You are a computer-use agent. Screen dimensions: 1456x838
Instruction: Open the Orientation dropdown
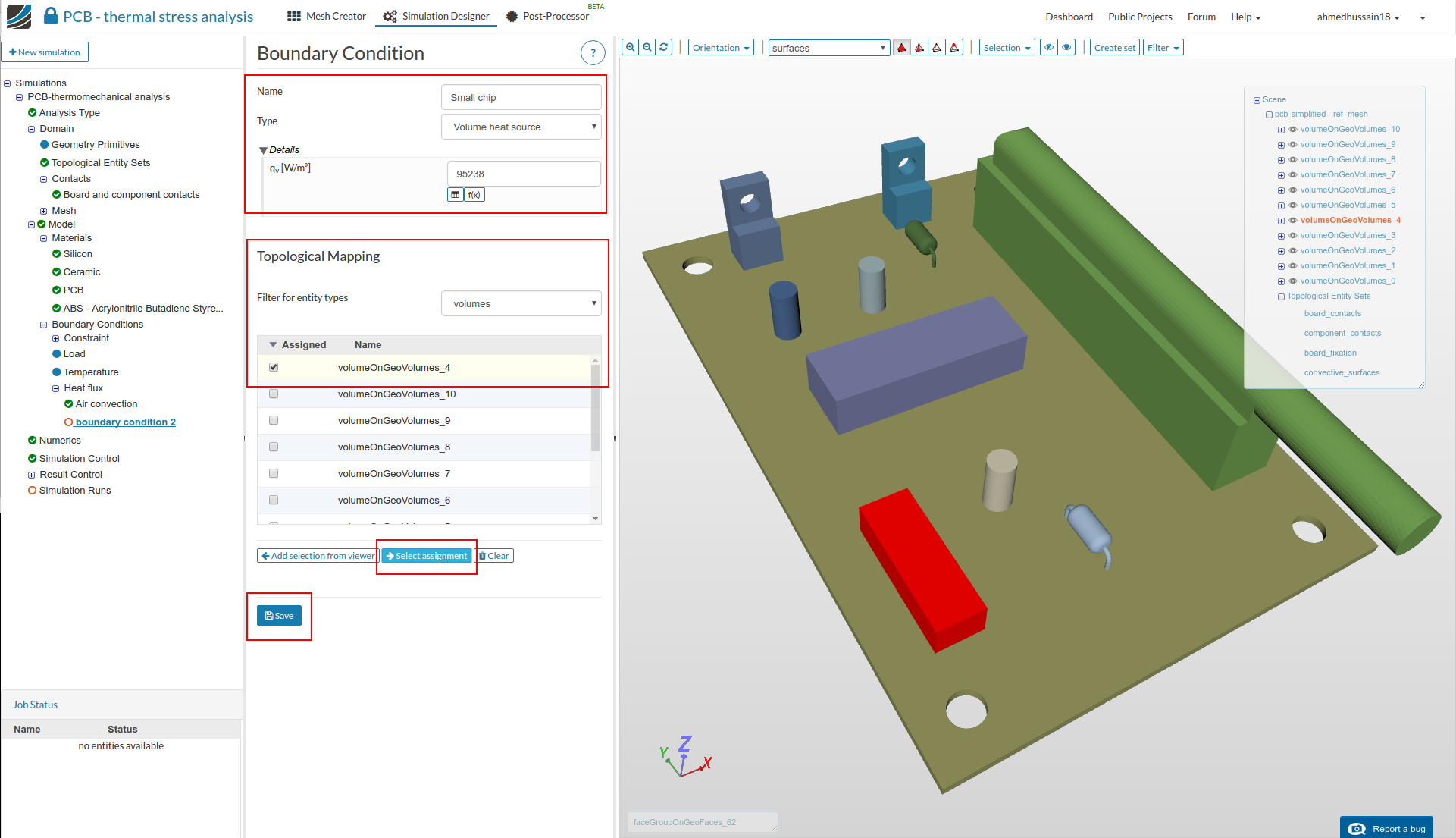point(720,48)
